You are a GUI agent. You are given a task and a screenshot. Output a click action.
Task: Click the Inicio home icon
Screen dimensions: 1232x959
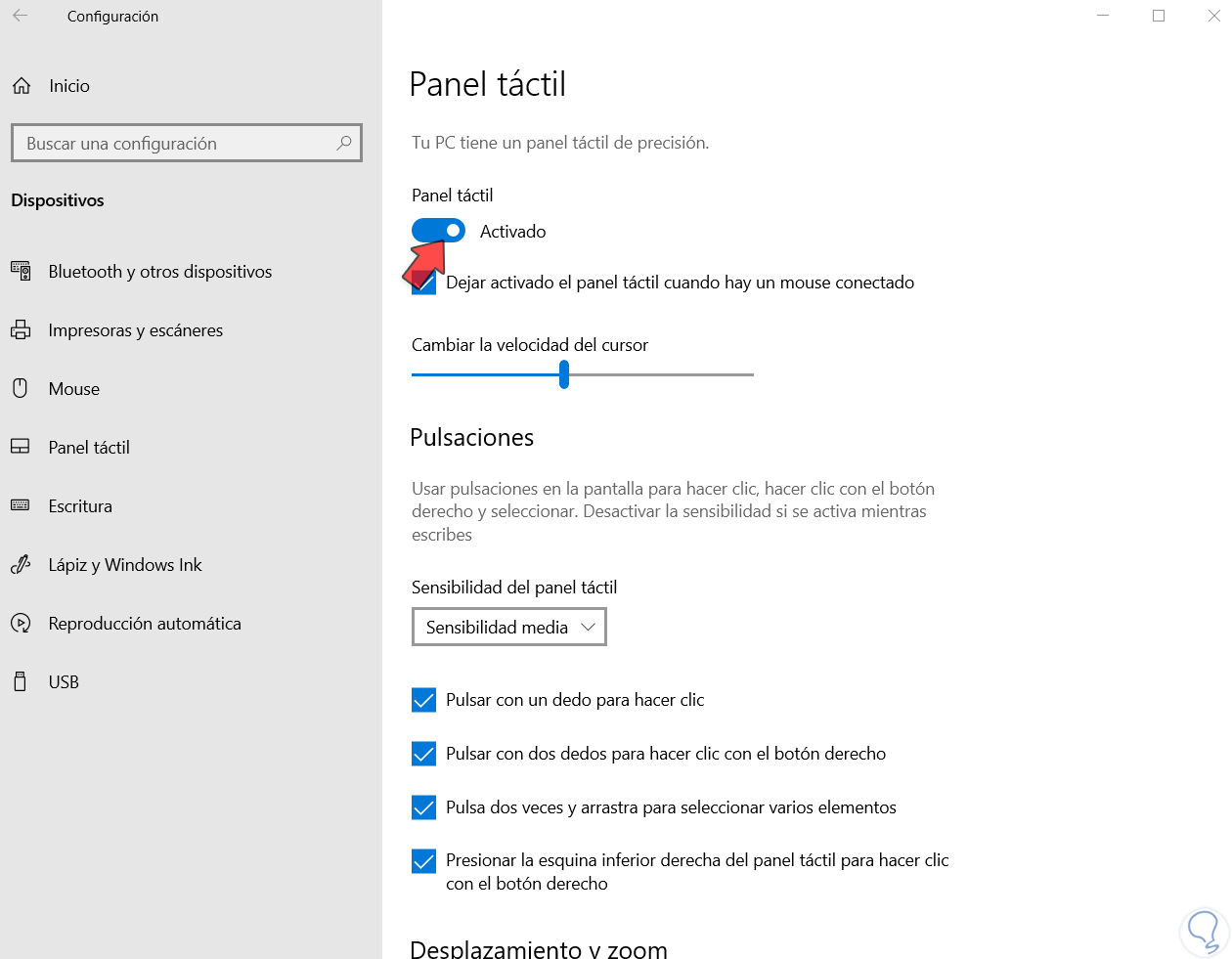click(22, 86)
